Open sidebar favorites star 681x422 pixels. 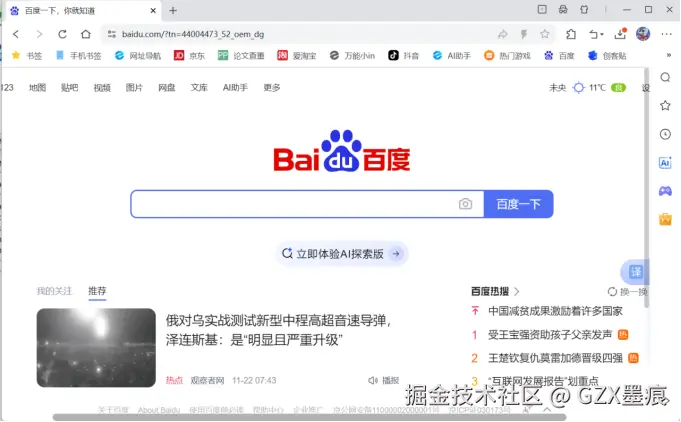click(665, 106)
